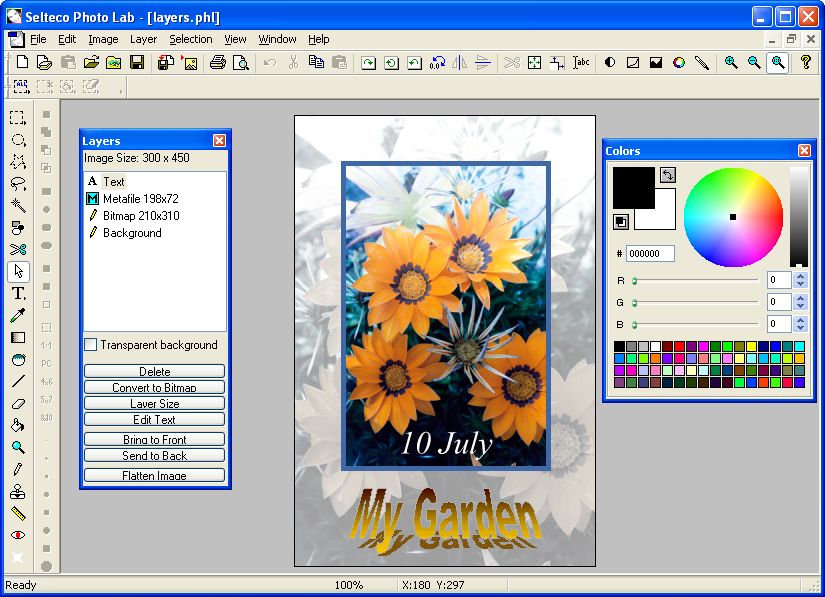825x597 pixels.
Task: Activate the Flood Fill tool
Action: tap(17, 425)
